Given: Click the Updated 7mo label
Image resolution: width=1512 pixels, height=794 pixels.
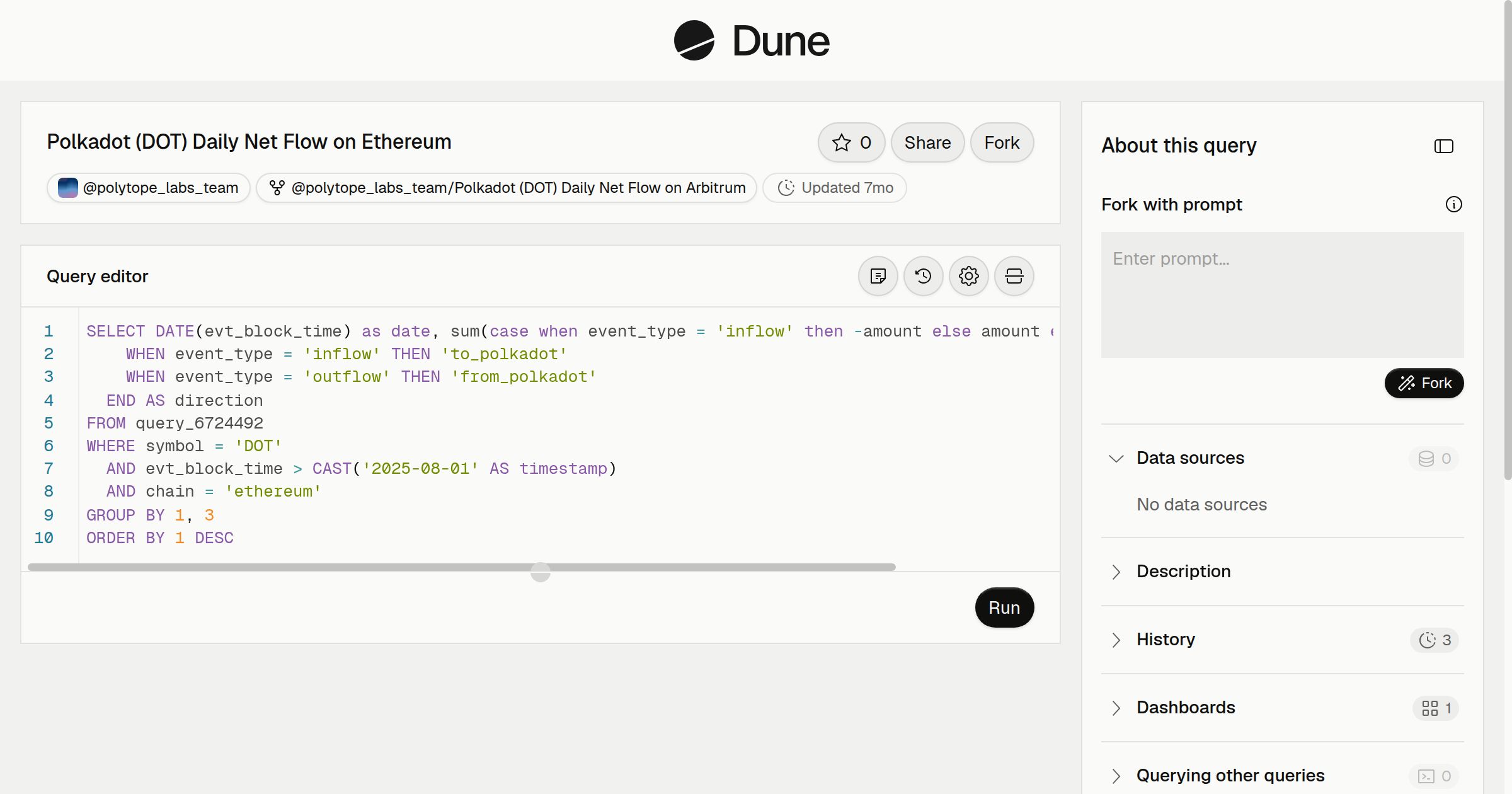Looking at the screenshot, I should coord(847,188).
